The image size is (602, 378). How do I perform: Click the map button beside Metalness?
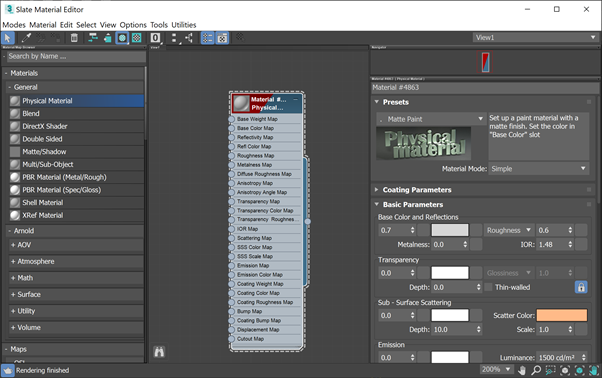pyautogui.click(x=476, y=244)
